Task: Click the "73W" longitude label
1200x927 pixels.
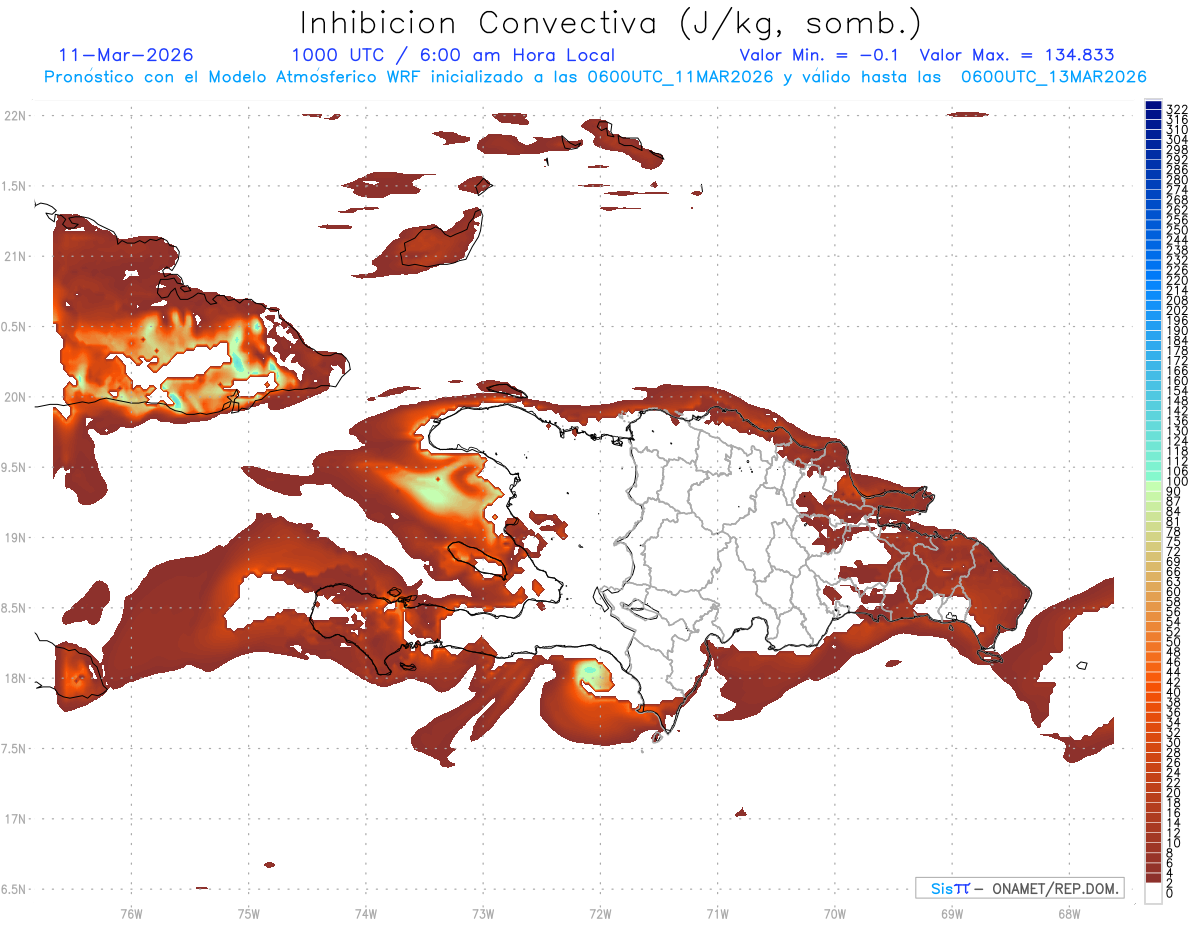Action: click(483, 913)
